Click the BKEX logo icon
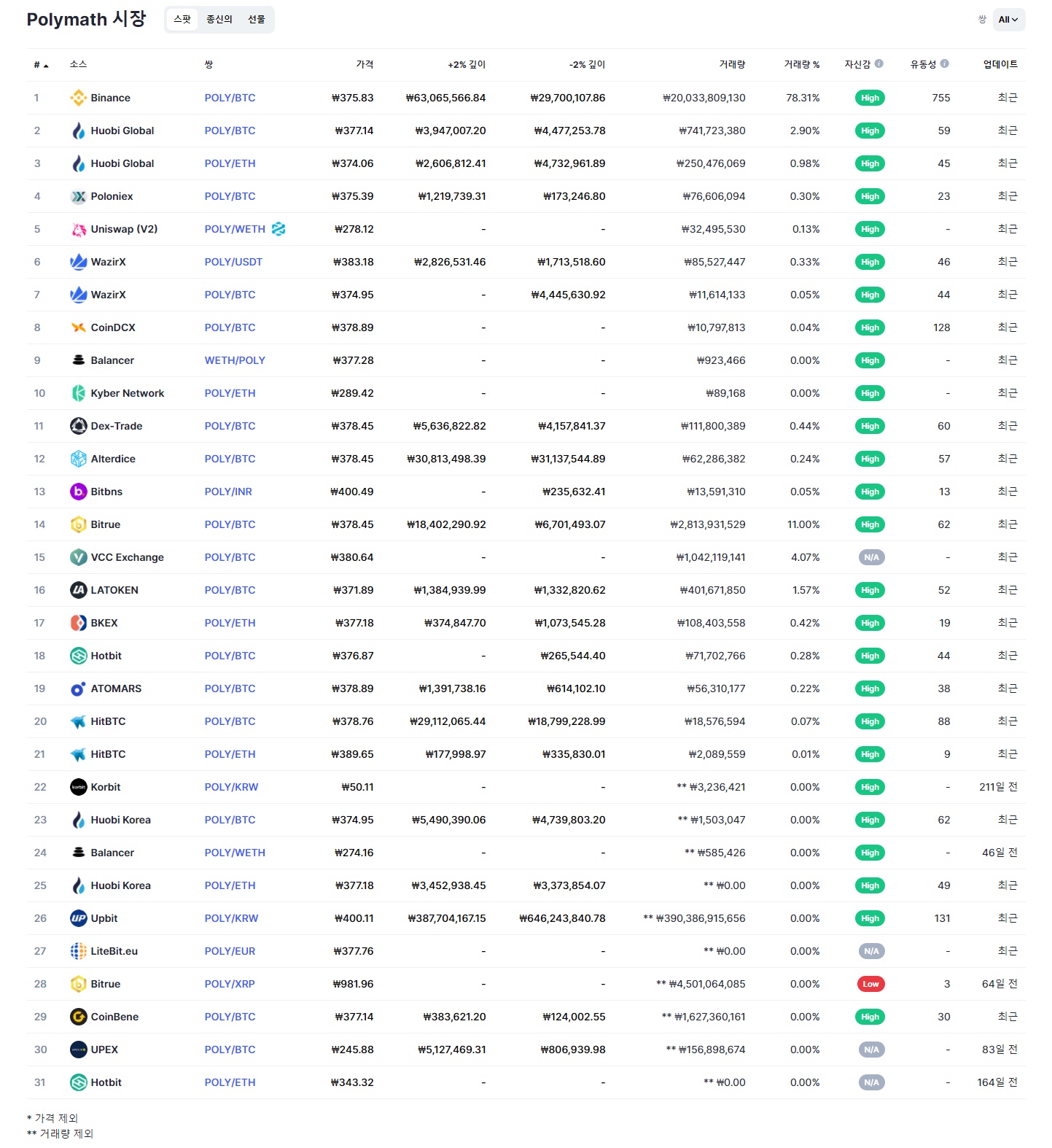The height and width of the screenshot is (1148, 1052). pyautogui.click(x=78, y=623)
